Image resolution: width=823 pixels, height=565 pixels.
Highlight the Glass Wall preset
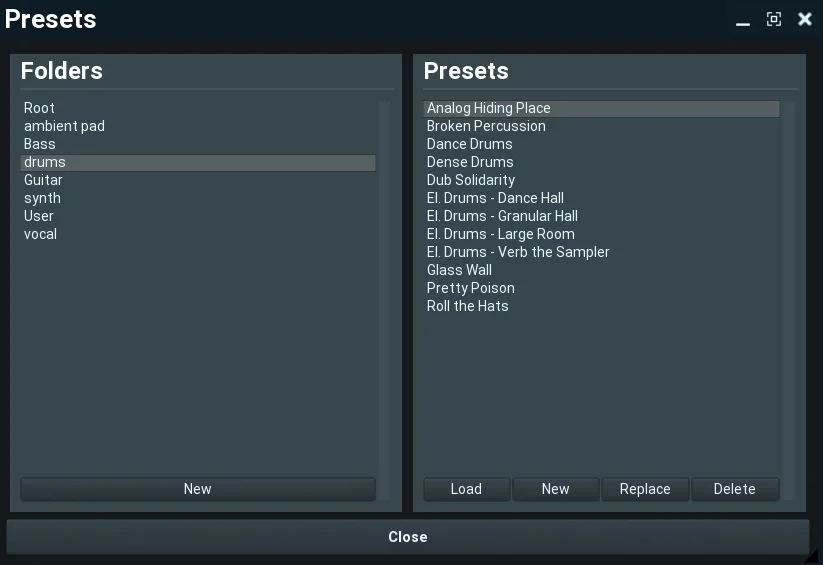click(459, 270)
